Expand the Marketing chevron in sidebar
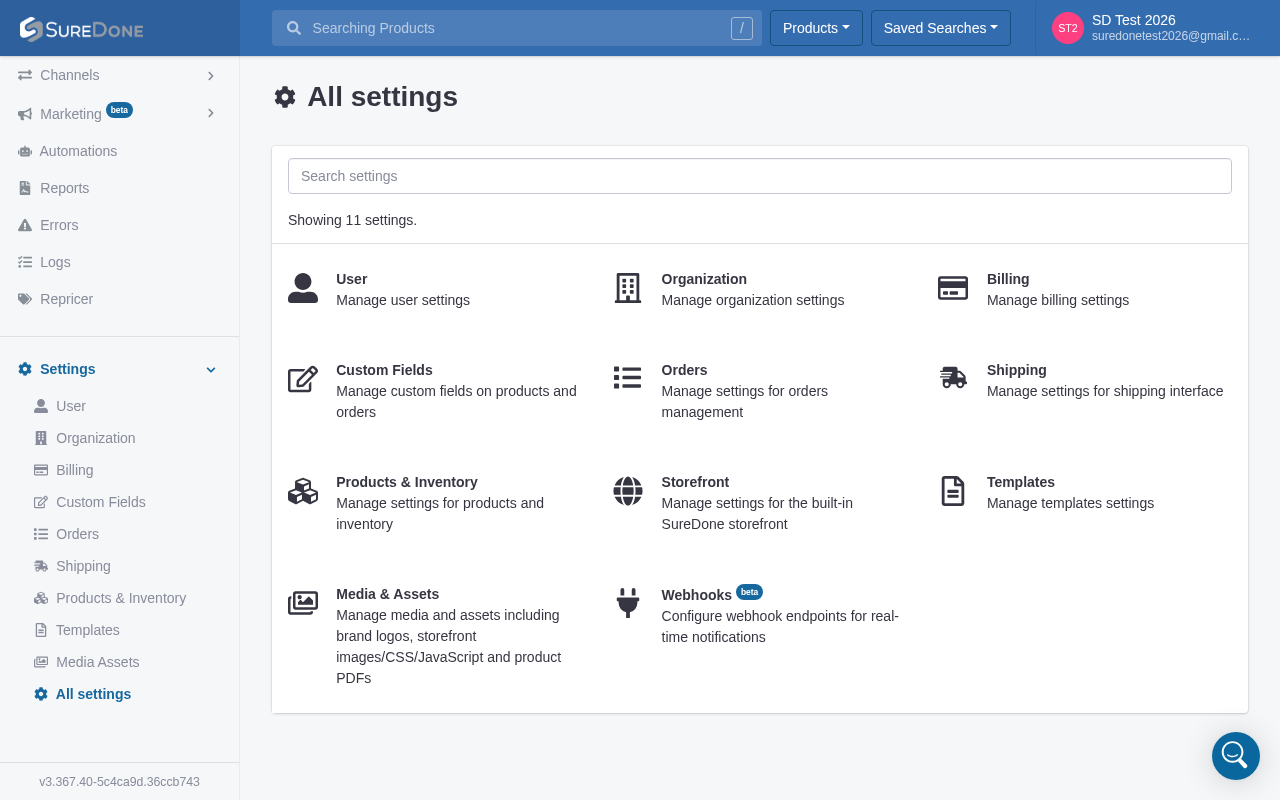This screenshot has width=1280, height=800. [x=210, y=113]
